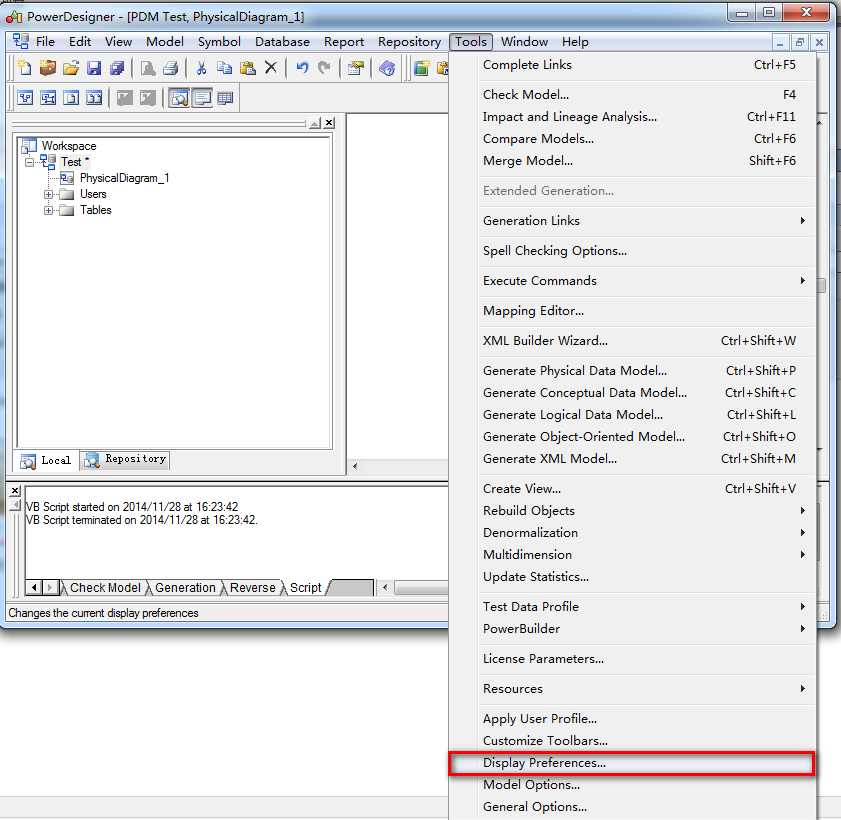
Task: Click the Help book icon
Action: tap(387, 68)
